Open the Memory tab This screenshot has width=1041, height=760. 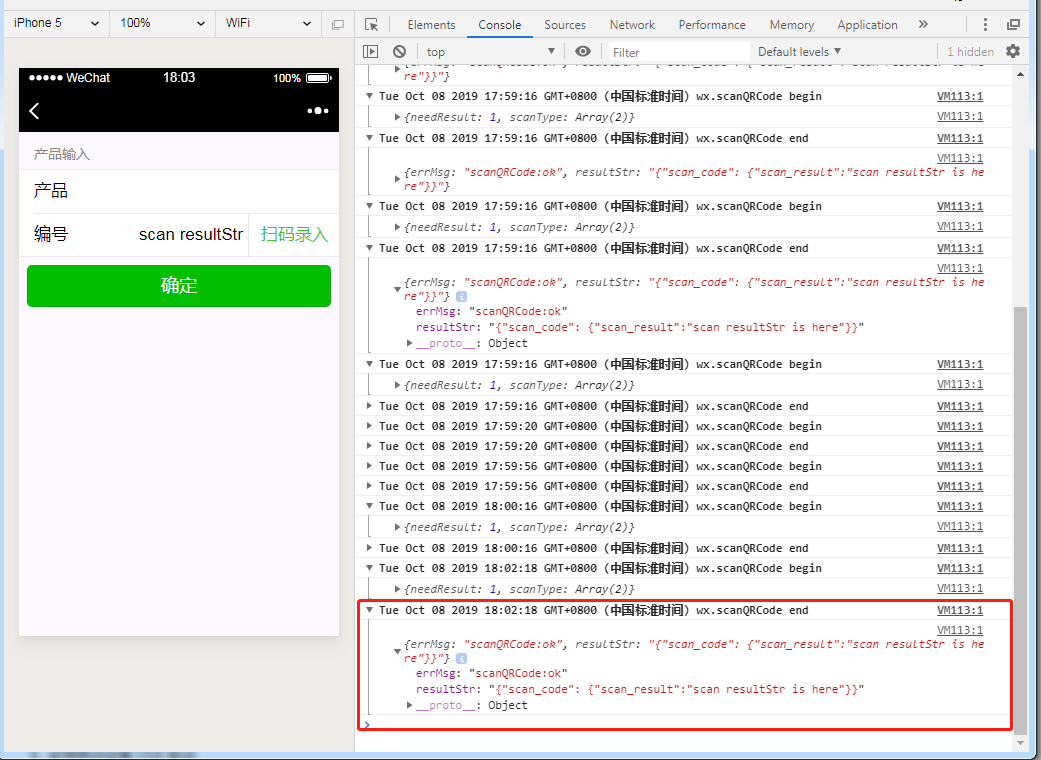pyautogui.click(x=791, y=25)
